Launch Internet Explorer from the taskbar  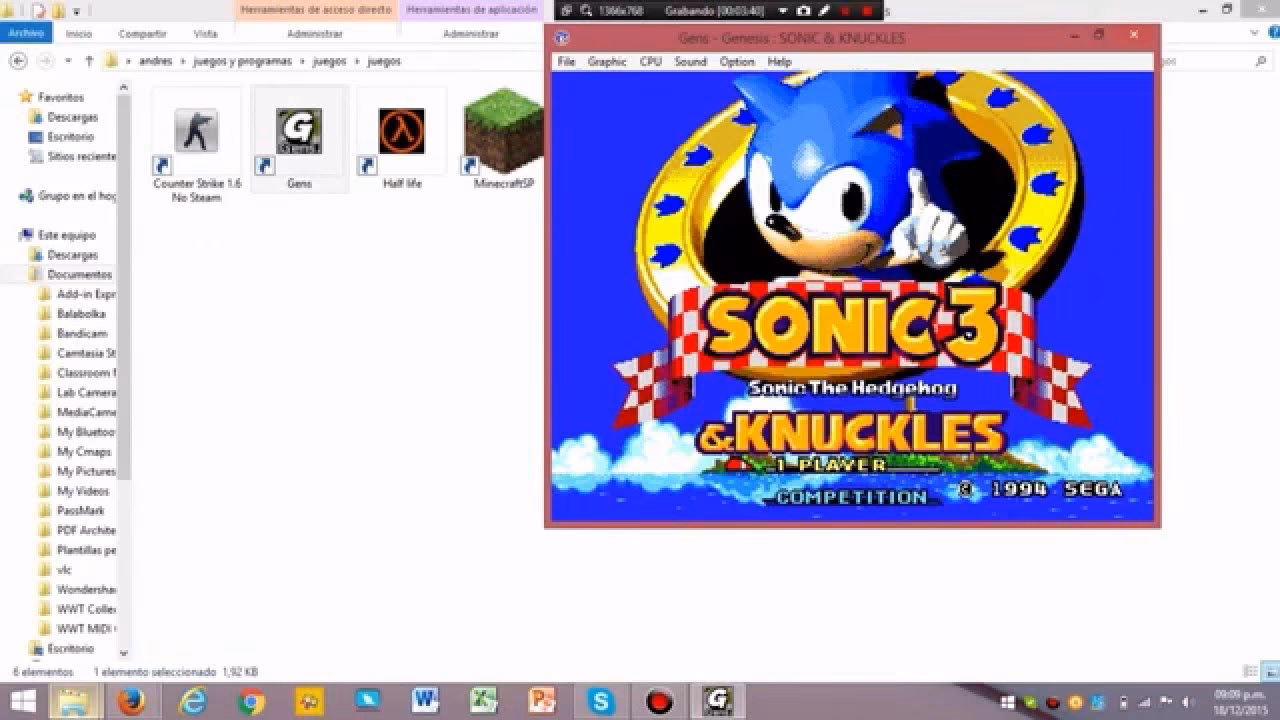(191, 702)
